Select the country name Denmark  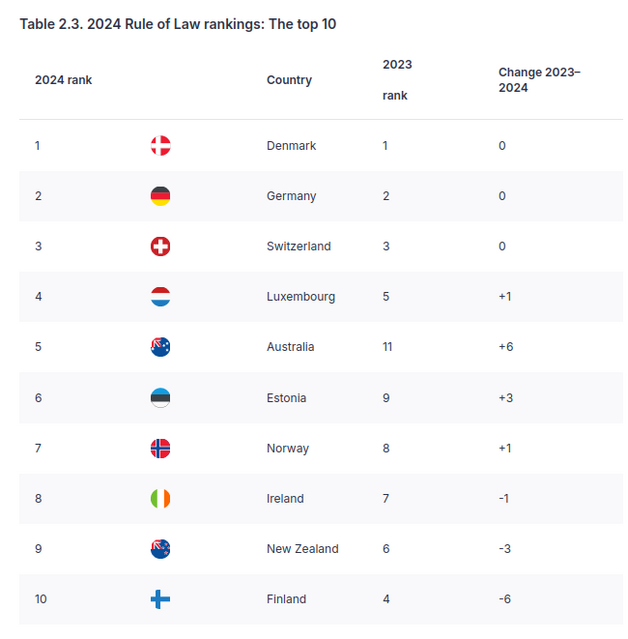291,146
